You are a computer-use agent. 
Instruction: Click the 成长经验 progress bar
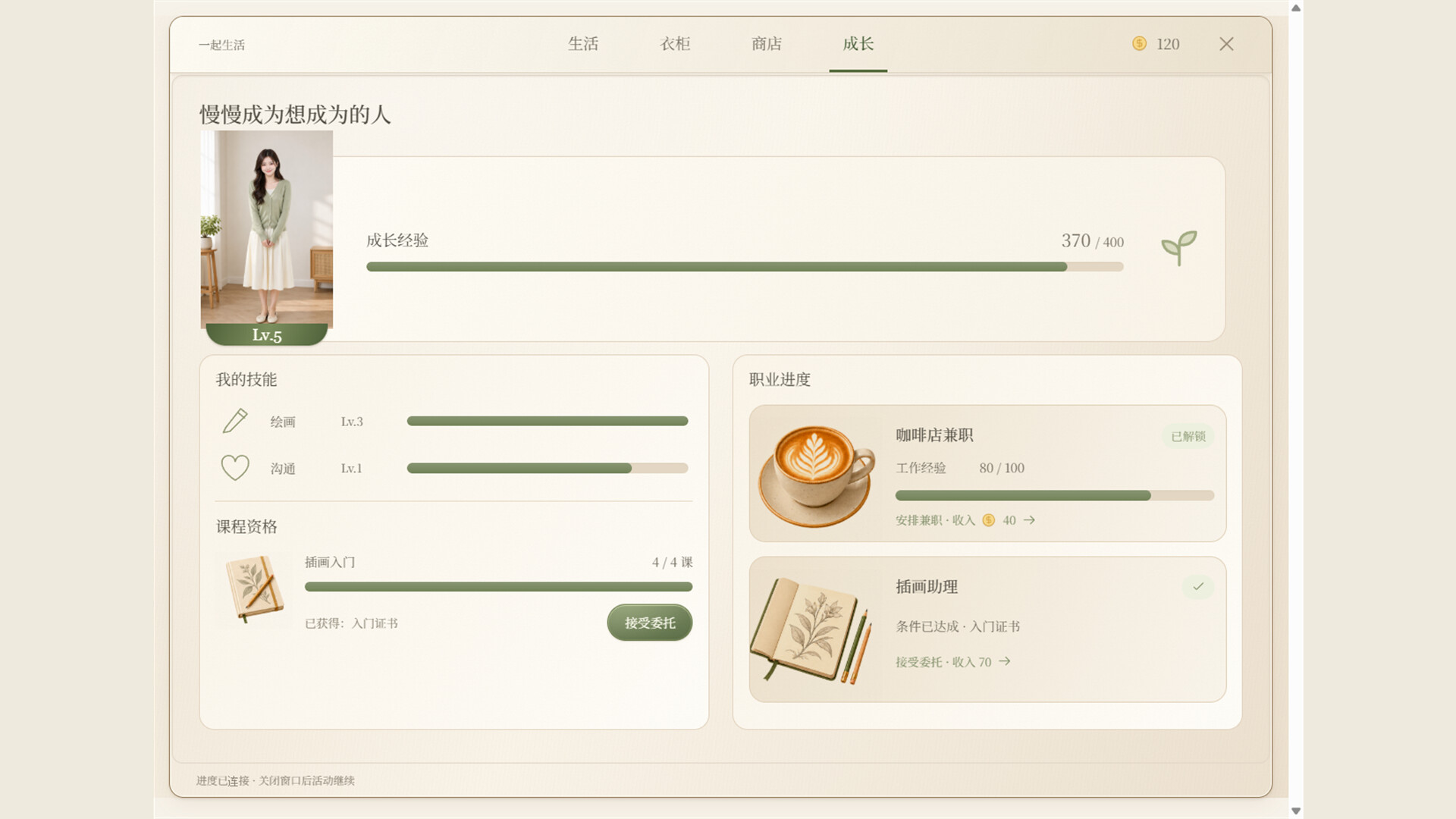pyautogui.click(x=745, y=267)
